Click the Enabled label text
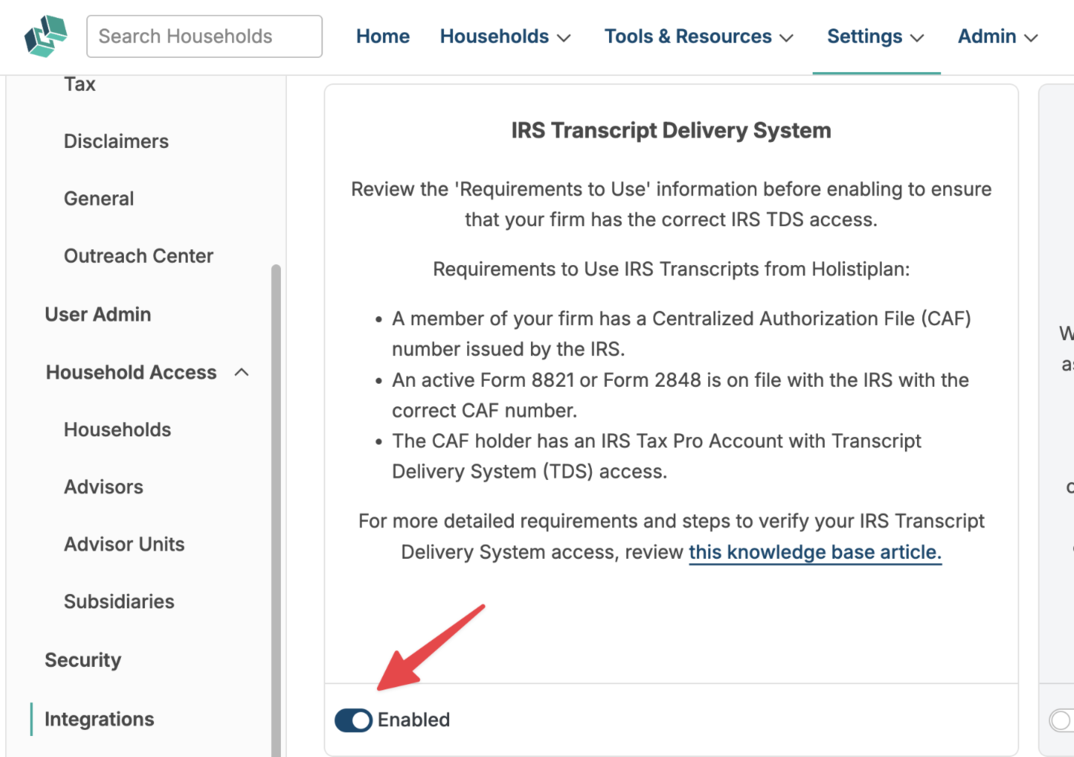The height and width of the screenshot is (757, 1074). coord(414,720)
